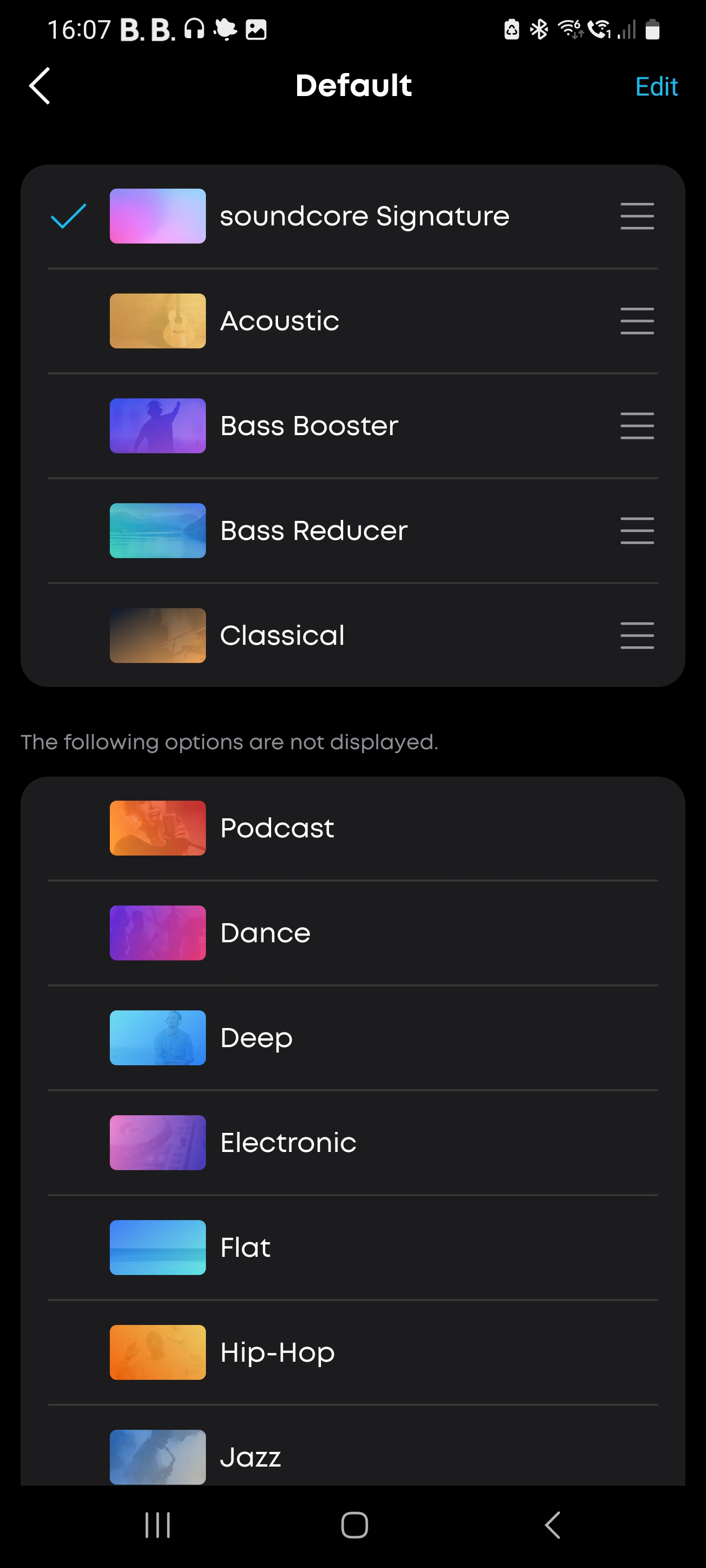Open the Android recent apps button
706x1568 pixels.
click(158, 1525)
